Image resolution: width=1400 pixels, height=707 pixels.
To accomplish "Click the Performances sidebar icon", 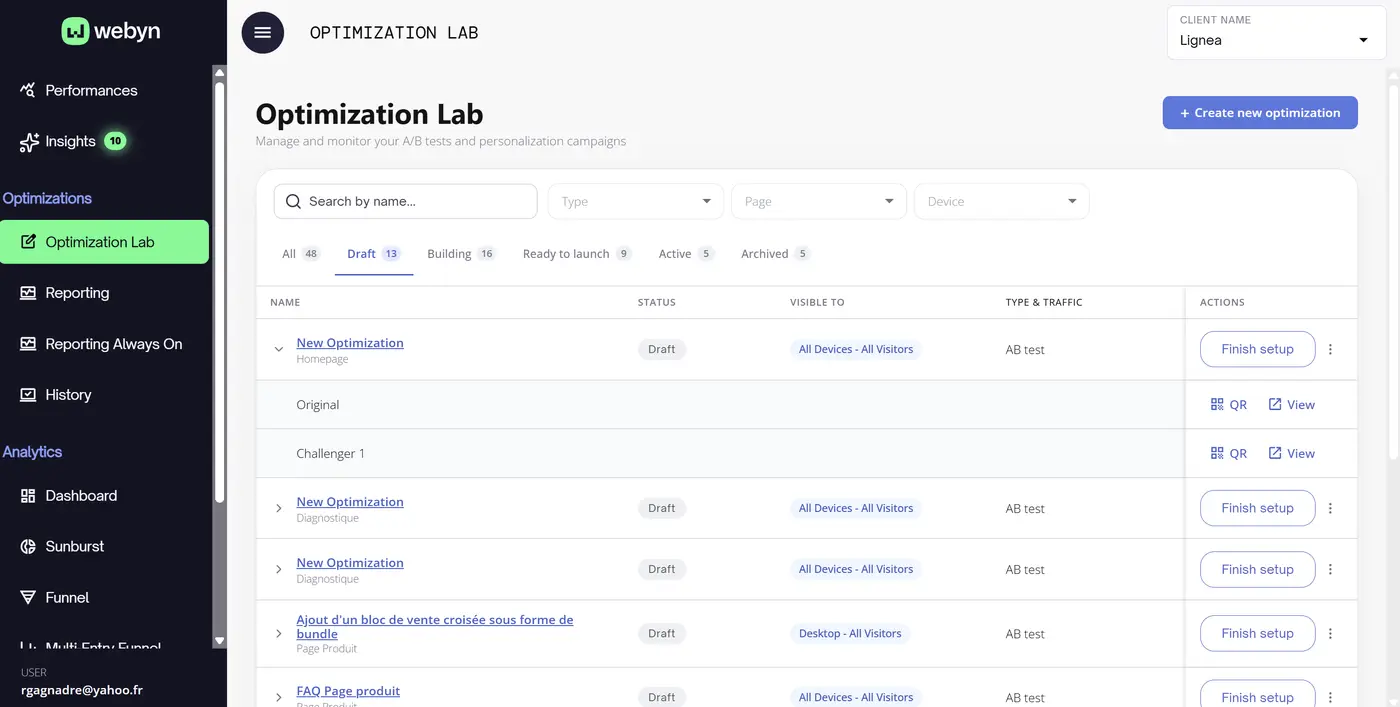I will click(28, 90).
